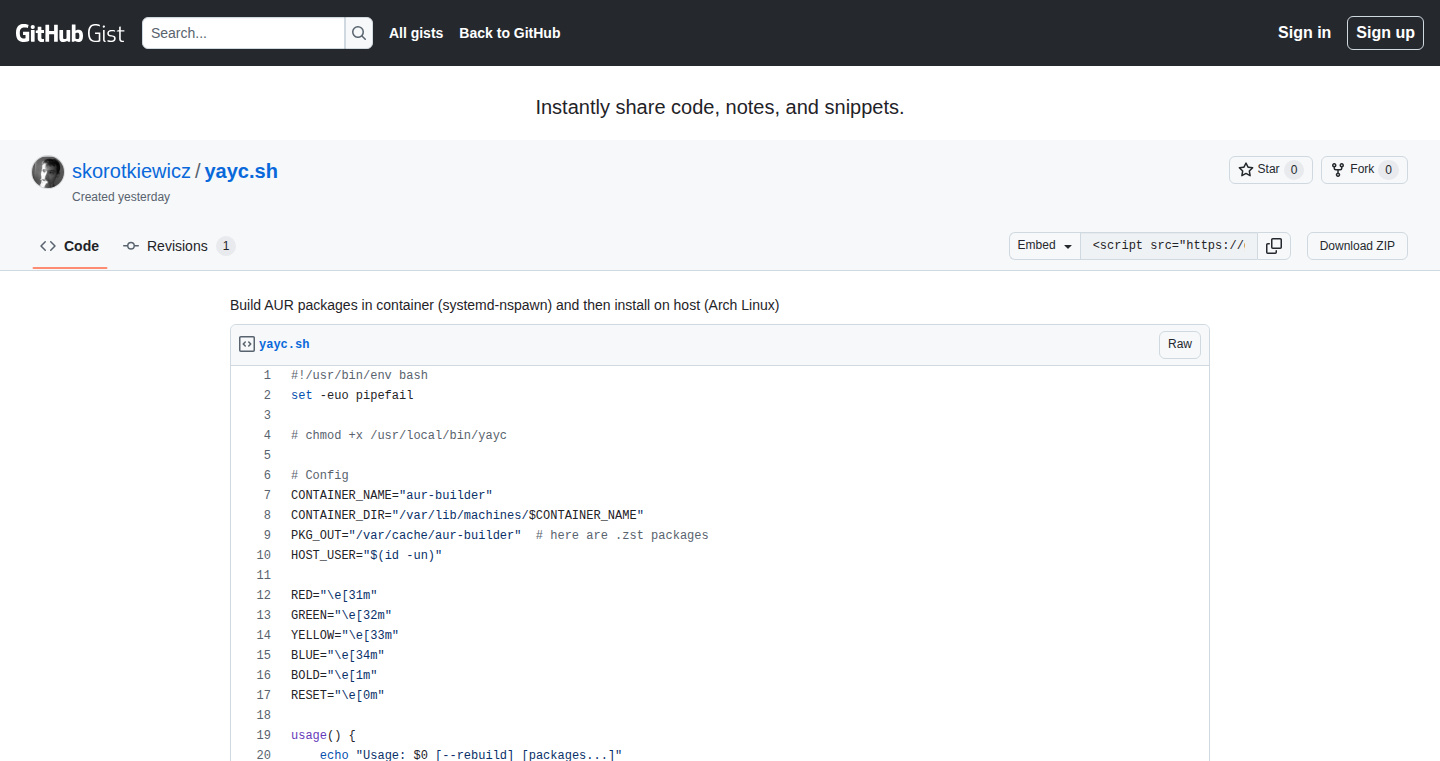Click the CONTAINER_DIR line of code
The height and width of the screenshot is (761, 1440).
point(467,515)
